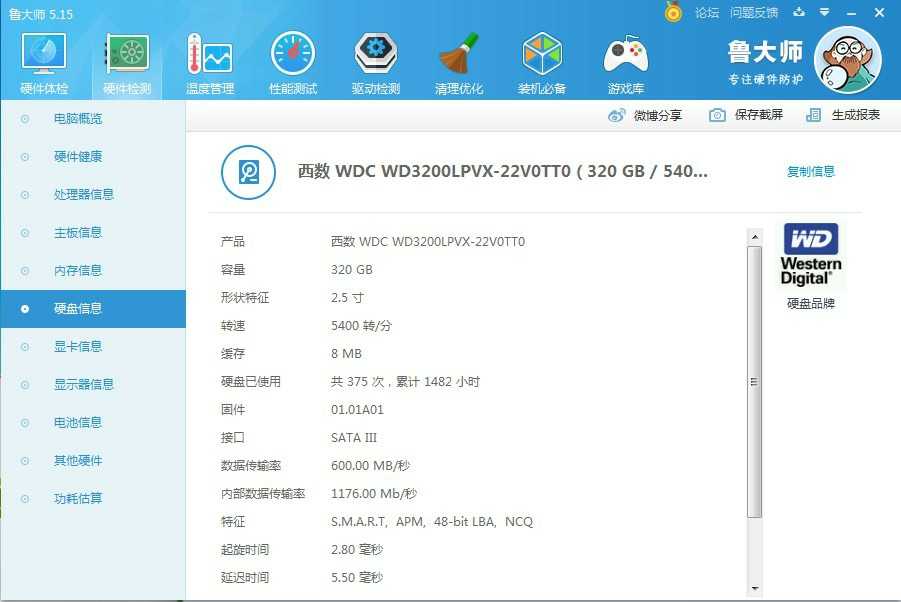
Task: Click the camera icon for saving screenshot
Action: [x=717, y=115]
